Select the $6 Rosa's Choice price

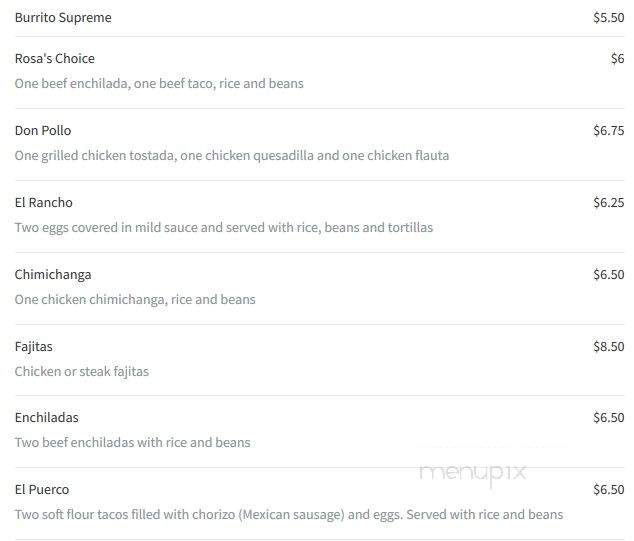pyautogui.click(x=617, y=59)
